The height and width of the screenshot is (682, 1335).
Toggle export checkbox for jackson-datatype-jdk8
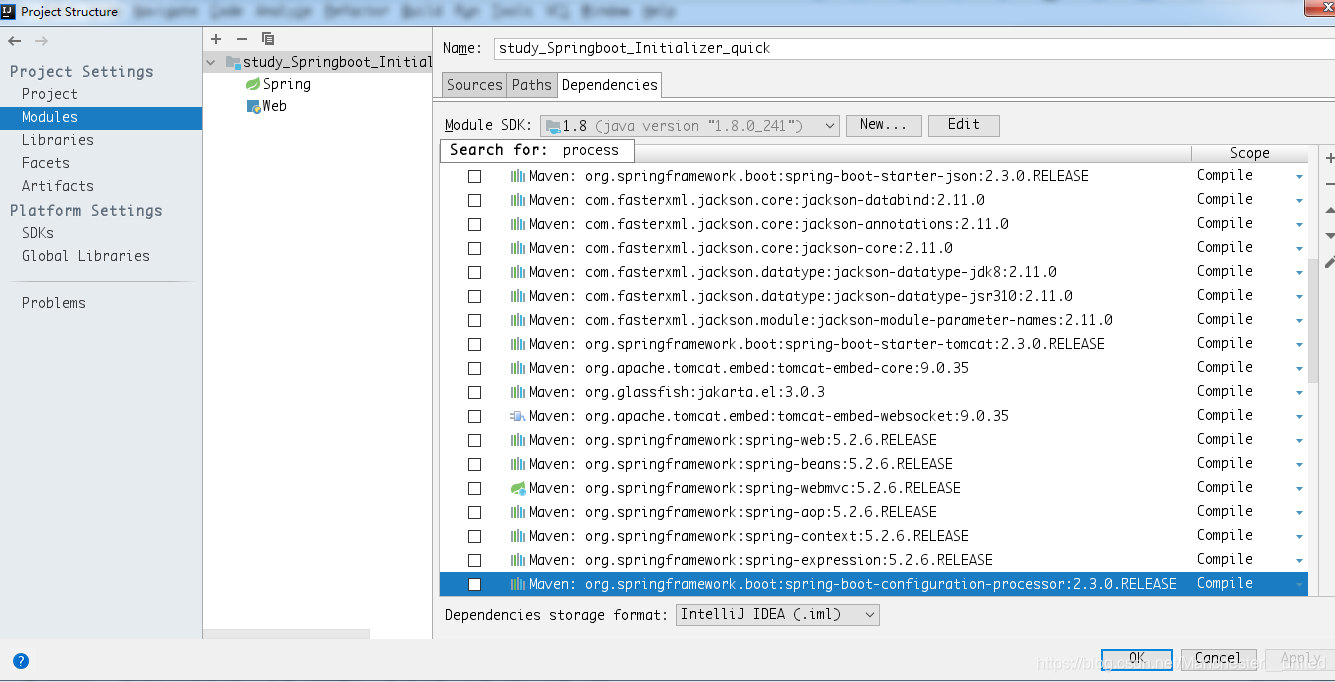(x=475, y=272)
